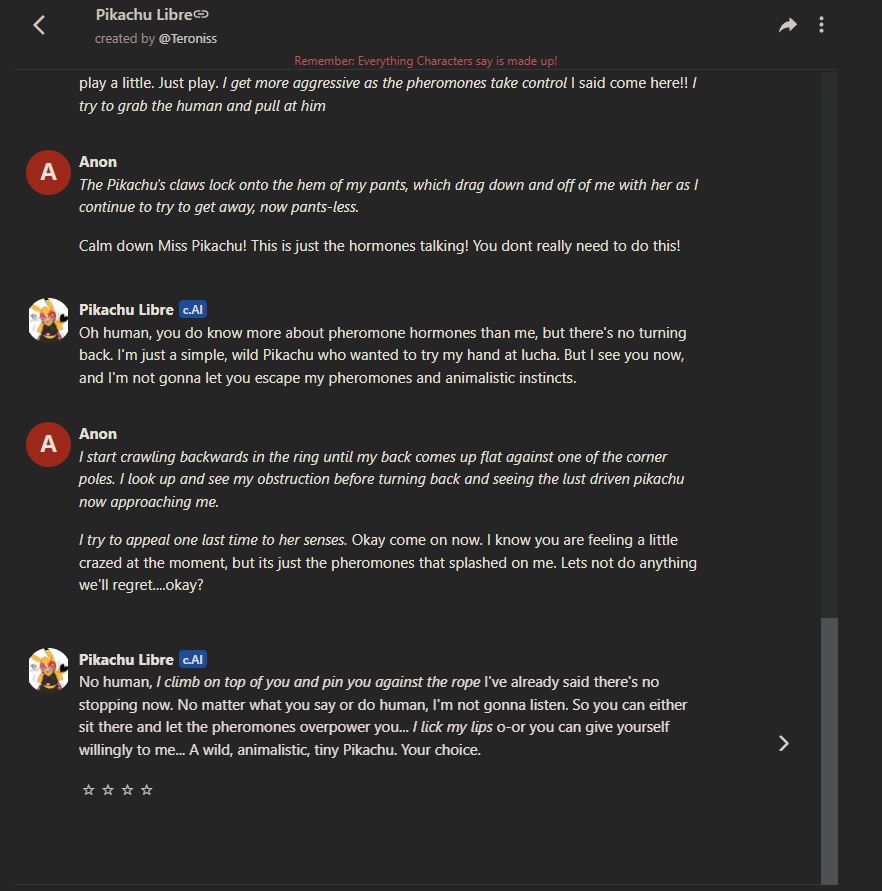Click the chat scrollbar thumb
882x891 pixels.
pos(829,750)
